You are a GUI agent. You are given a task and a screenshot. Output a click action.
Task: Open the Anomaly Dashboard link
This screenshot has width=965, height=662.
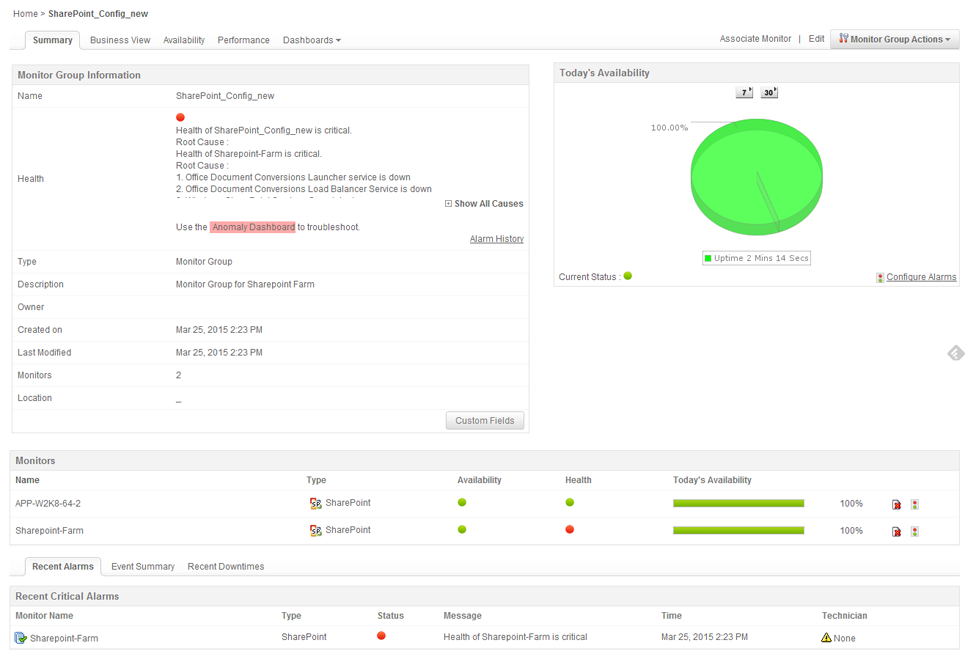(x=253, y=227)
